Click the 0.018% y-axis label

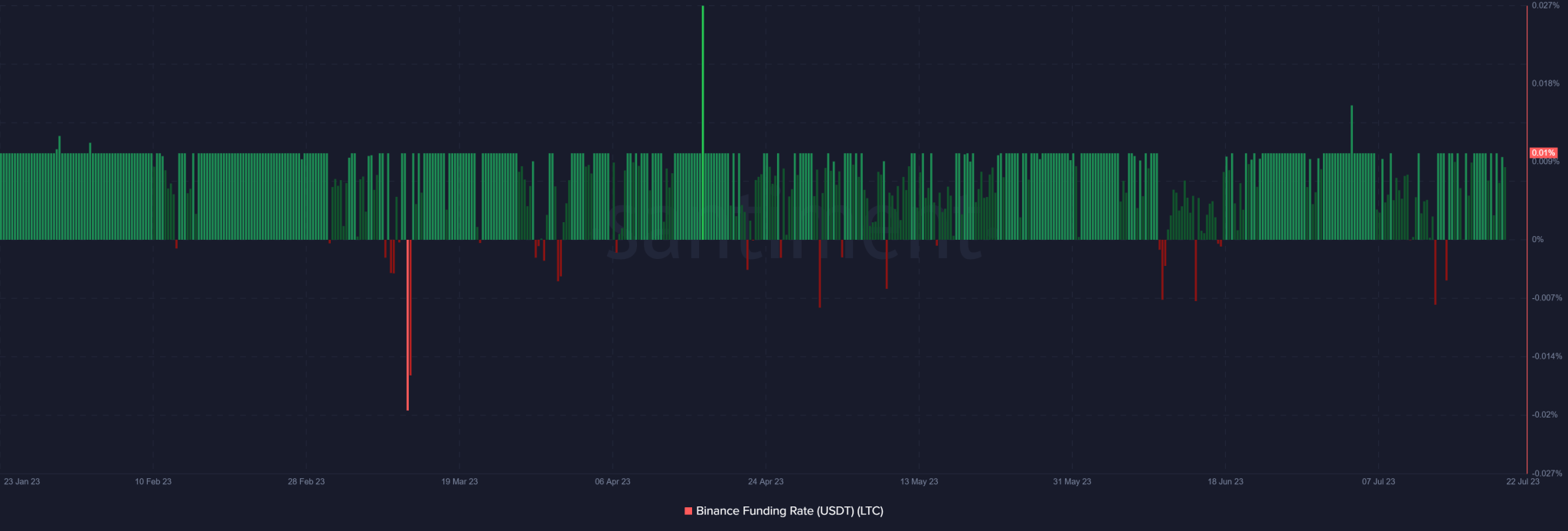point(1545,84)
